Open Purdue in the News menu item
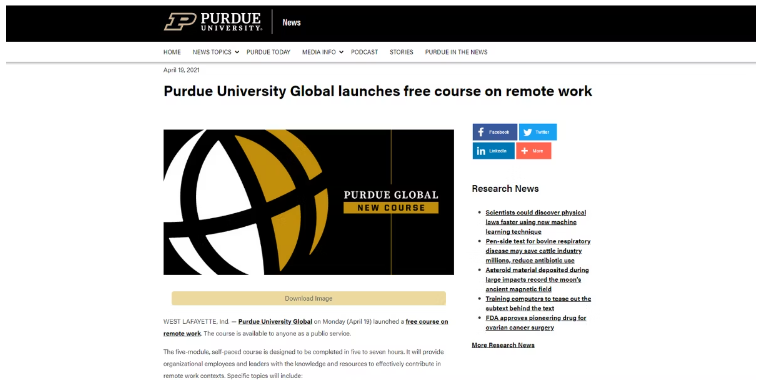 coord(456,52)
